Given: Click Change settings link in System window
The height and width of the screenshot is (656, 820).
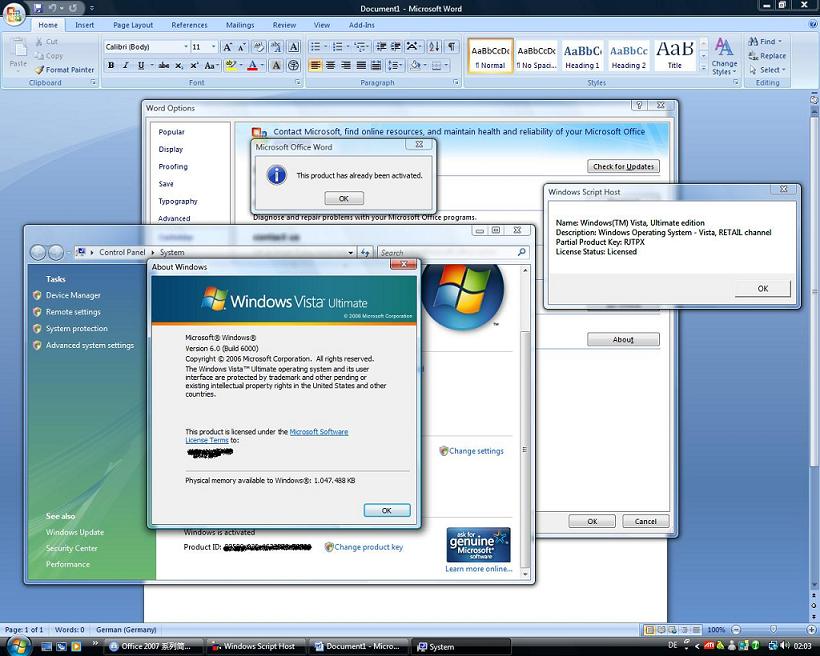Looking at the screenshot, I should point(476,451).
